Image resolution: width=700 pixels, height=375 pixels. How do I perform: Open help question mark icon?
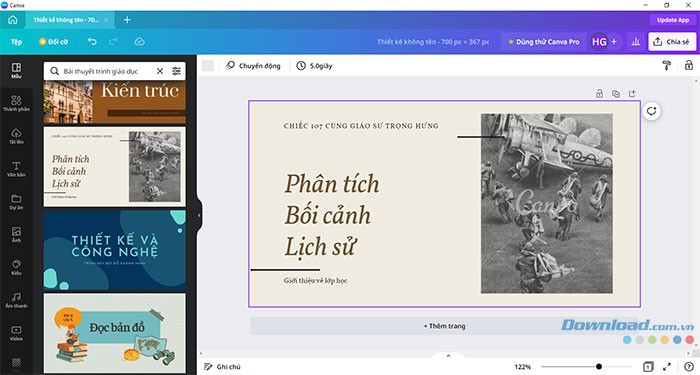pyautogui.click(x=689, y=367)
